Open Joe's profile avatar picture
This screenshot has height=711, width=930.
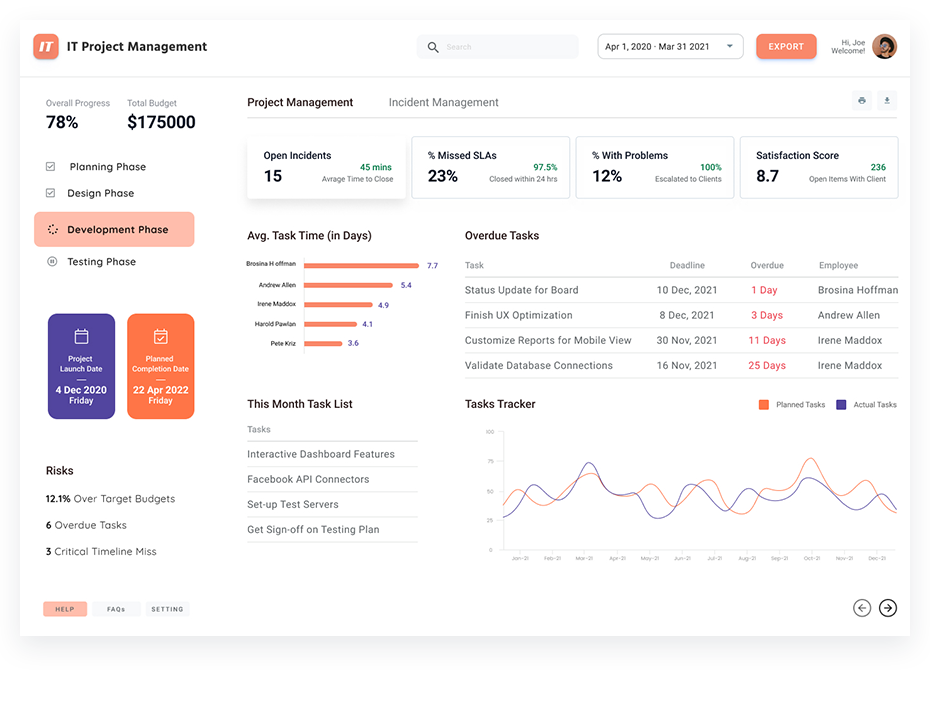(885, 46)
